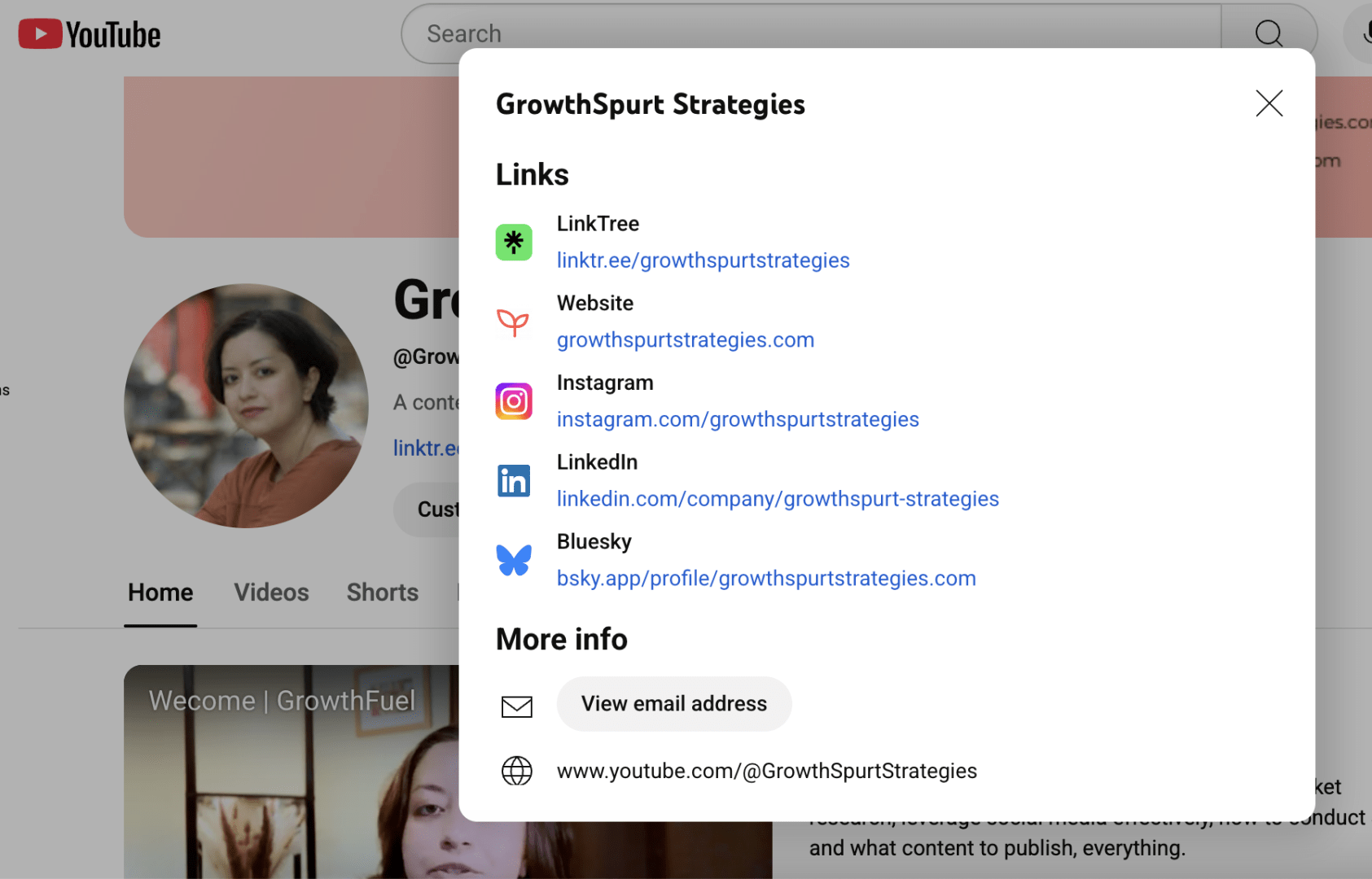Click the LinkedIn icon
The width and height of the screenshot is (1372, 879).
(514, 481)
